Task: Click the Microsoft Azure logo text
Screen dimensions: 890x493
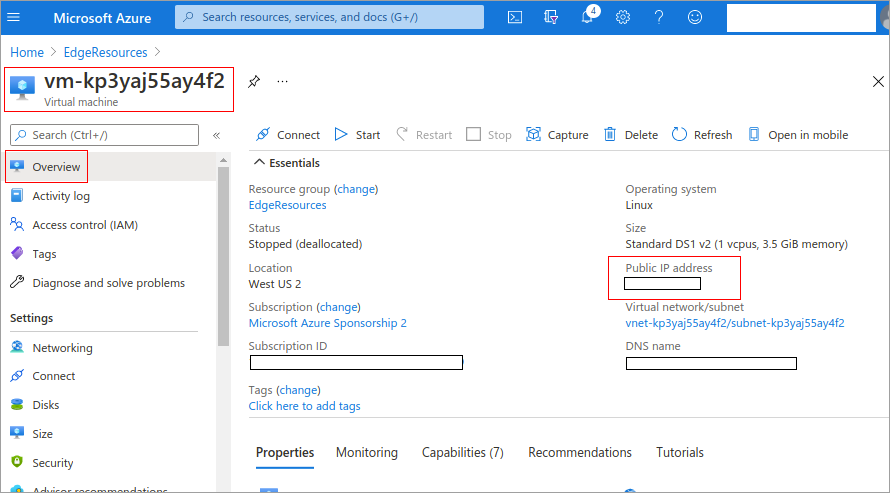Action: click(102, 18)
